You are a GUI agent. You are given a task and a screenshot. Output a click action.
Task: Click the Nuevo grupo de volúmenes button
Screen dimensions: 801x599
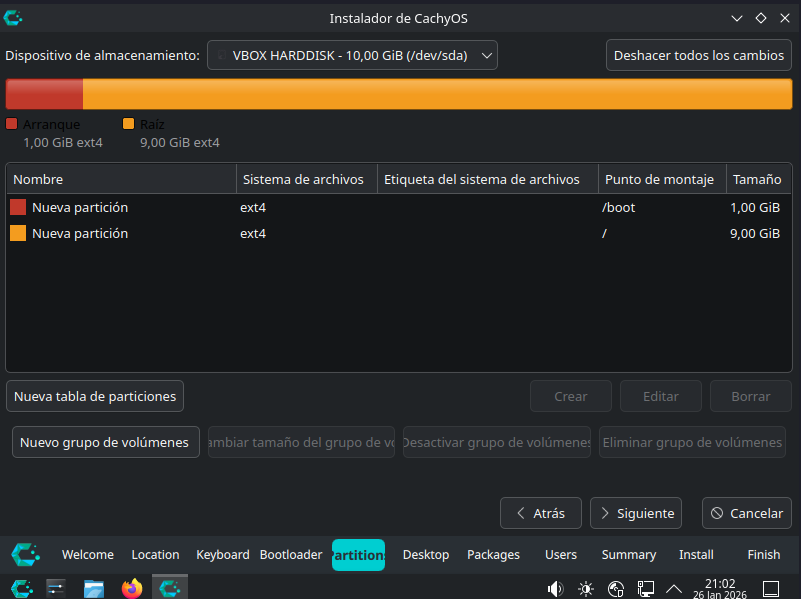[x=105, y=442]
